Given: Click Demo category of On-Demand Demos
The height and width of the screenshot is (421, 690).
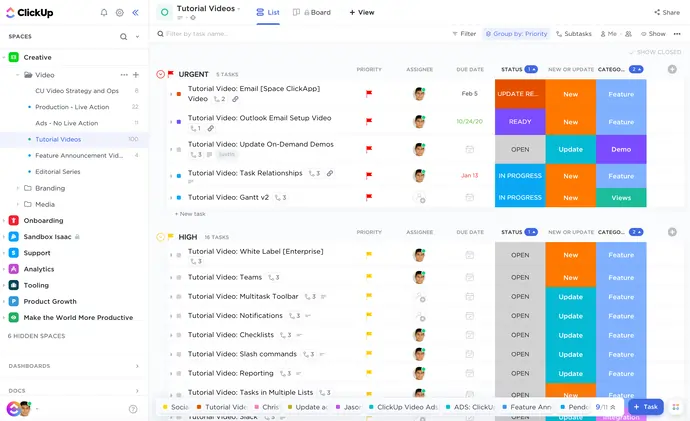Looking at the screenshot, I should tap(621, 150).
